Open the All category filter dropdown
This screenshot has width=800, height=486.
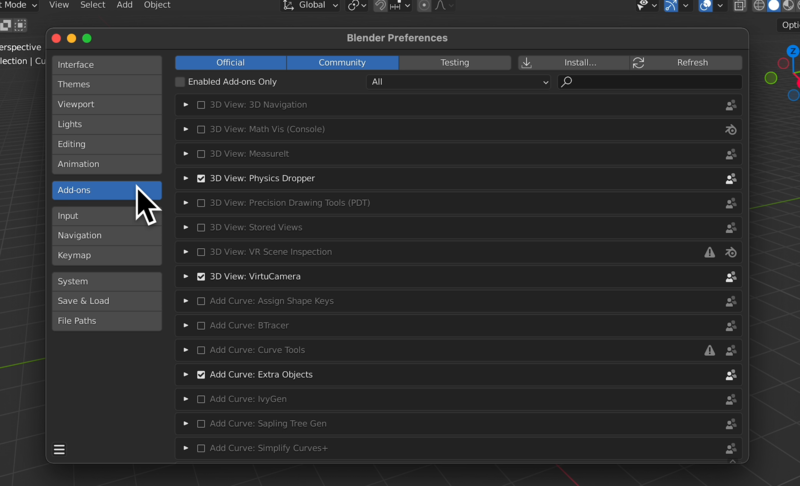tap(458, 82)
